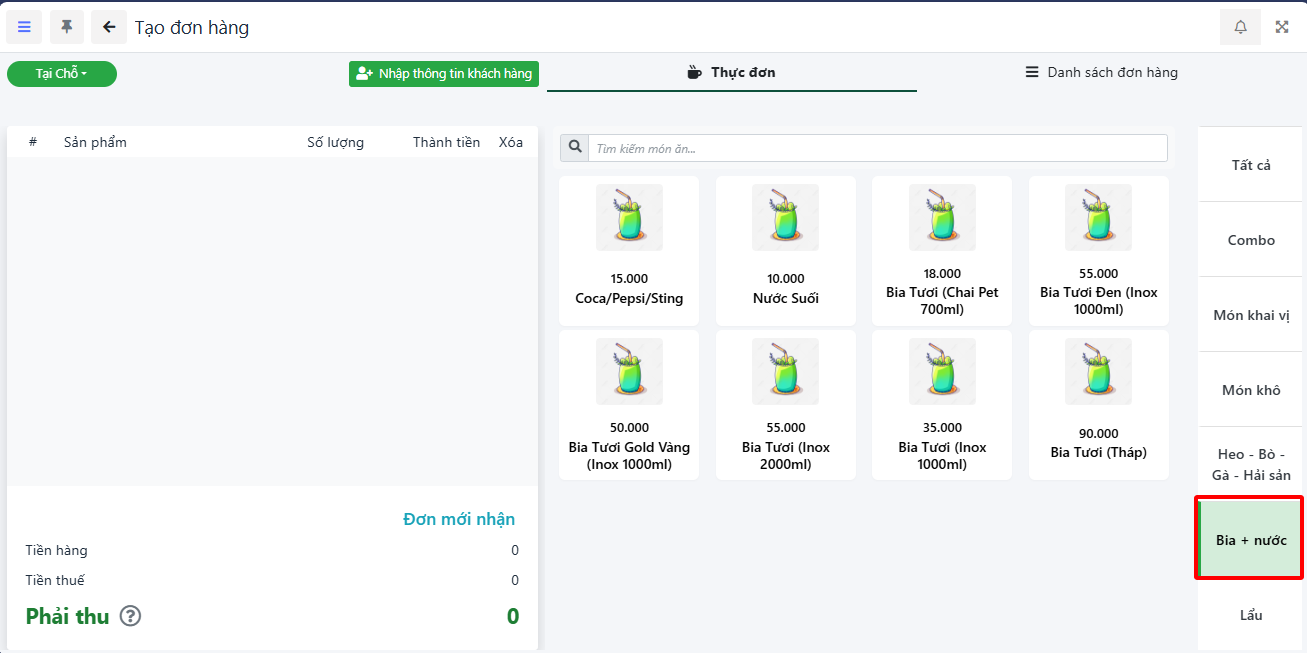Open the Danh sách đơn hàng tab
This screenshot has height=653, width=1307.
1101,73
